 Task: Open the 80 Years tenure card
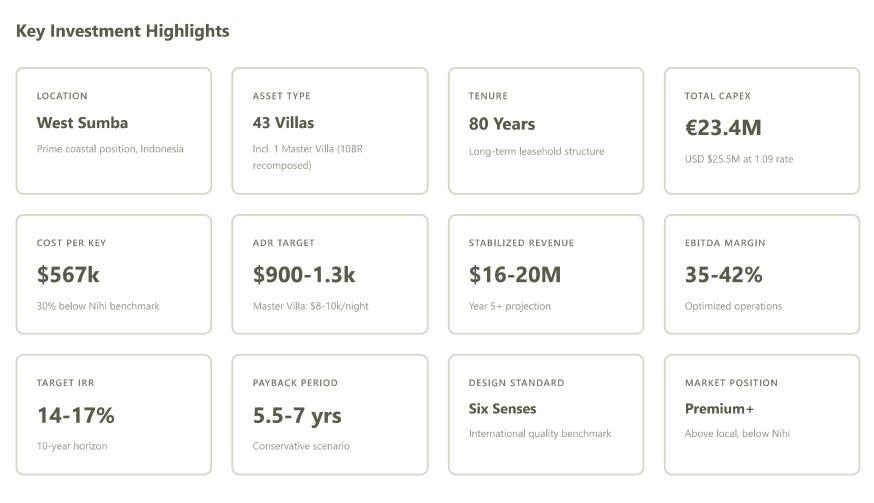coord(545,130)
